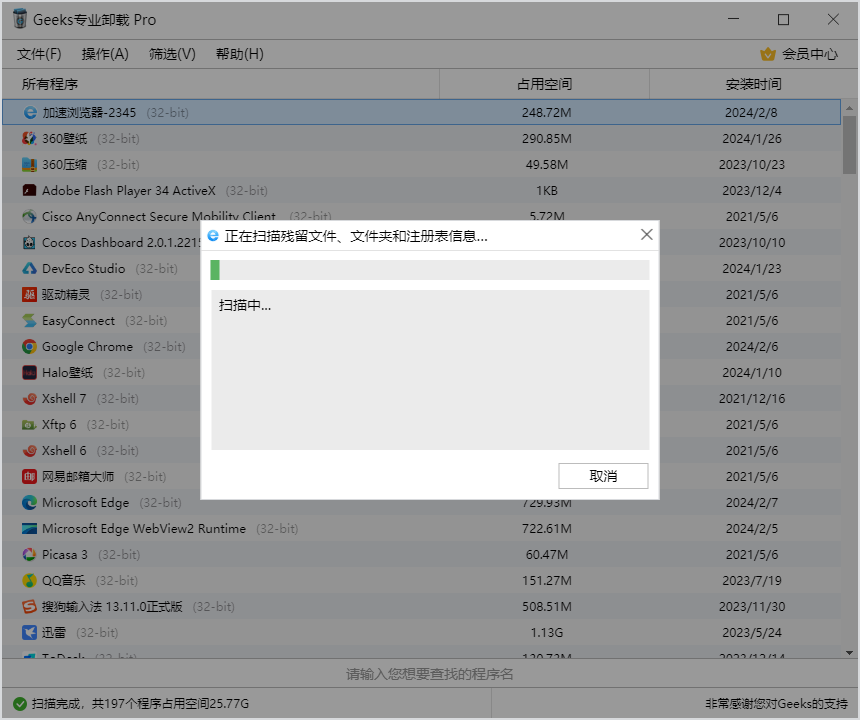Click the Adobe Flash Player icon
The image size is (860, 720).
(x=30, y=191)
